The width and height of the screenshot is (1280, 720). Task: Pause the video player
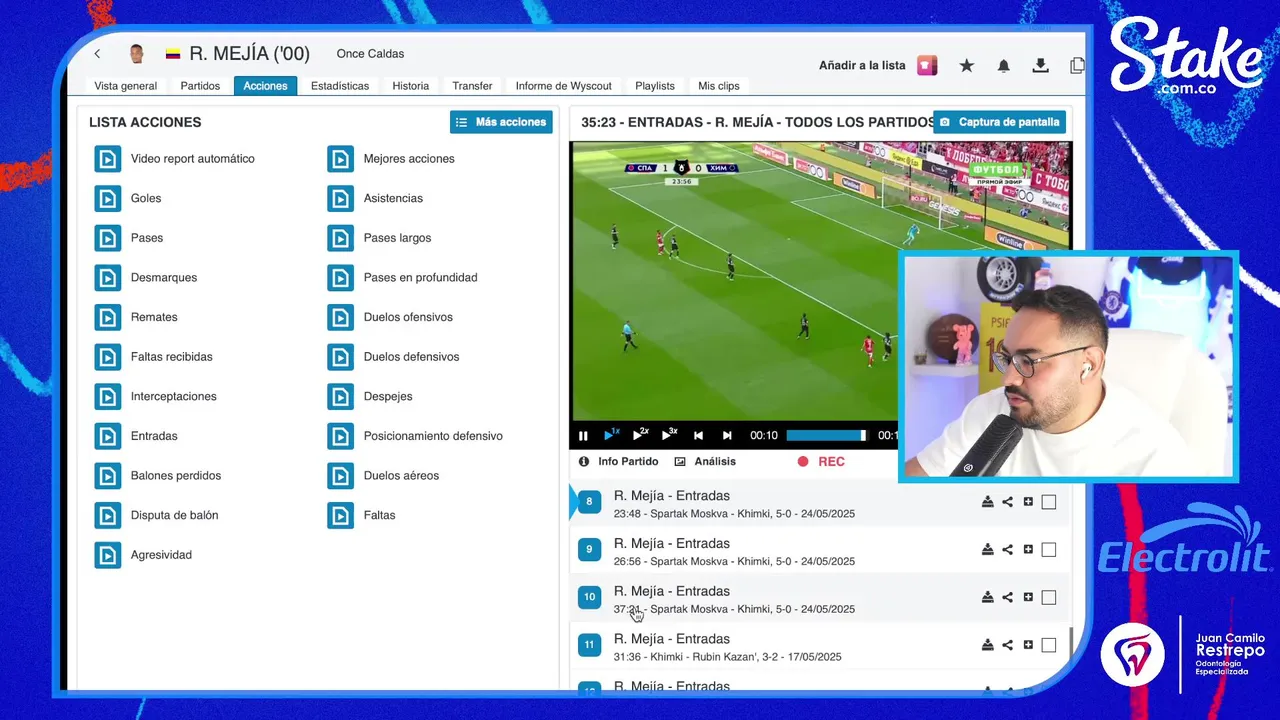pos(583,435)
